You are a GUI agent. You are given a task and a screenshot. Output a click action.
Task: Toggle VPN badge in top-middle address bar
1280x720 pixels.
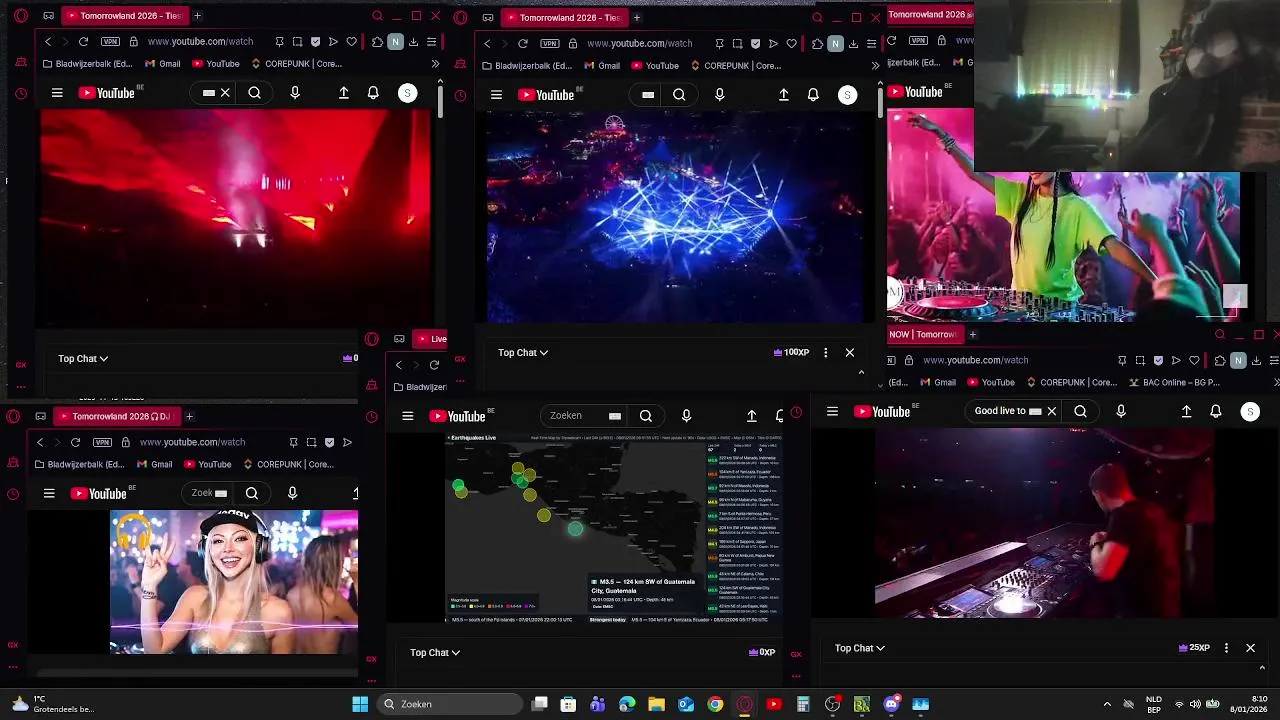coord(549,43)
